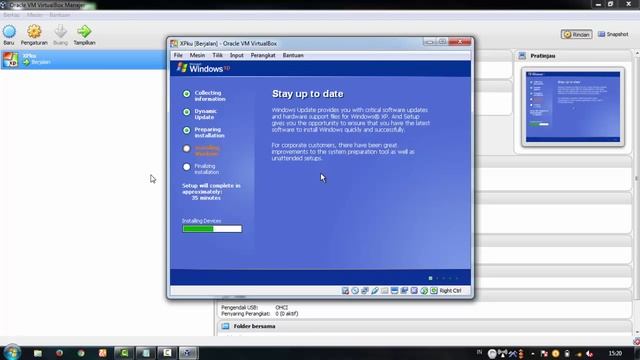Click the volume icon in system tray

pos(589,353)
